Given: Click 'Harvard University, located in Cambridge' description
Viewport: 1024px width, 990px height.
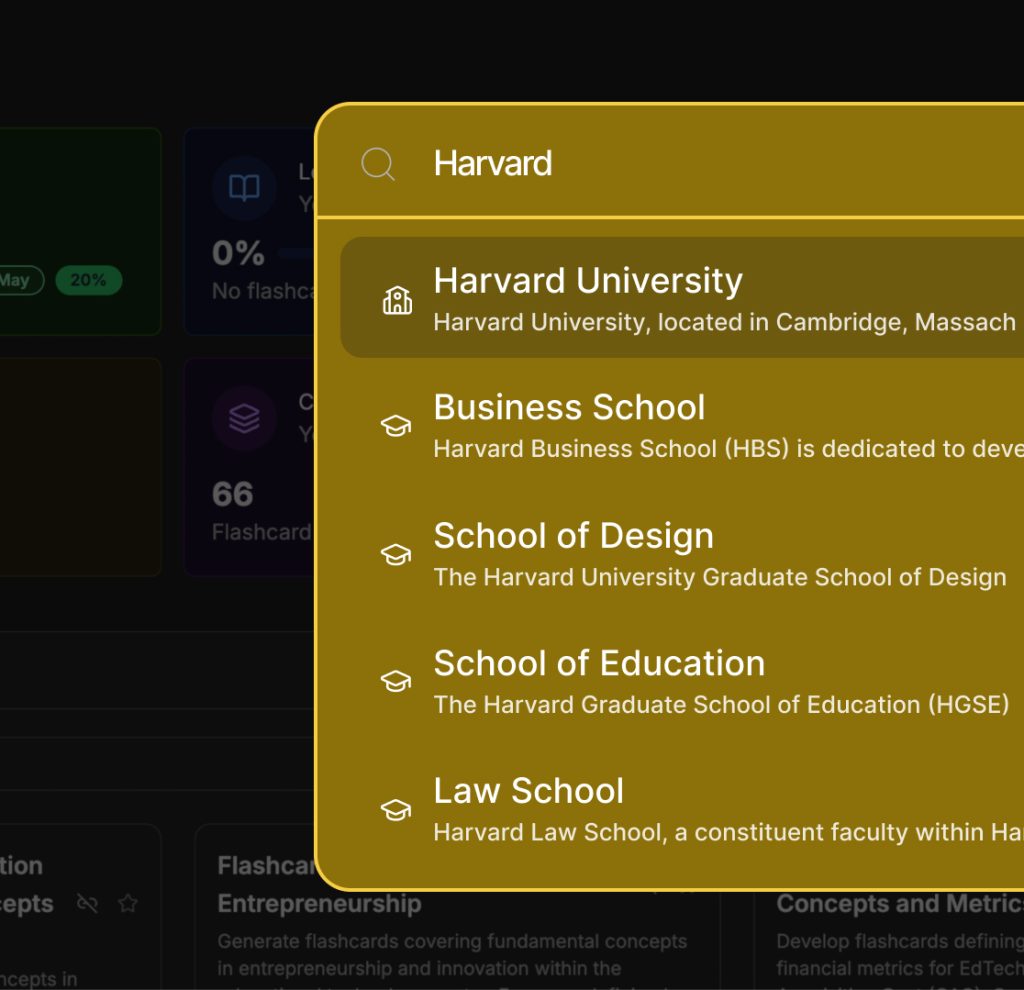Looking at the screenshot, I should click(725, 323).
